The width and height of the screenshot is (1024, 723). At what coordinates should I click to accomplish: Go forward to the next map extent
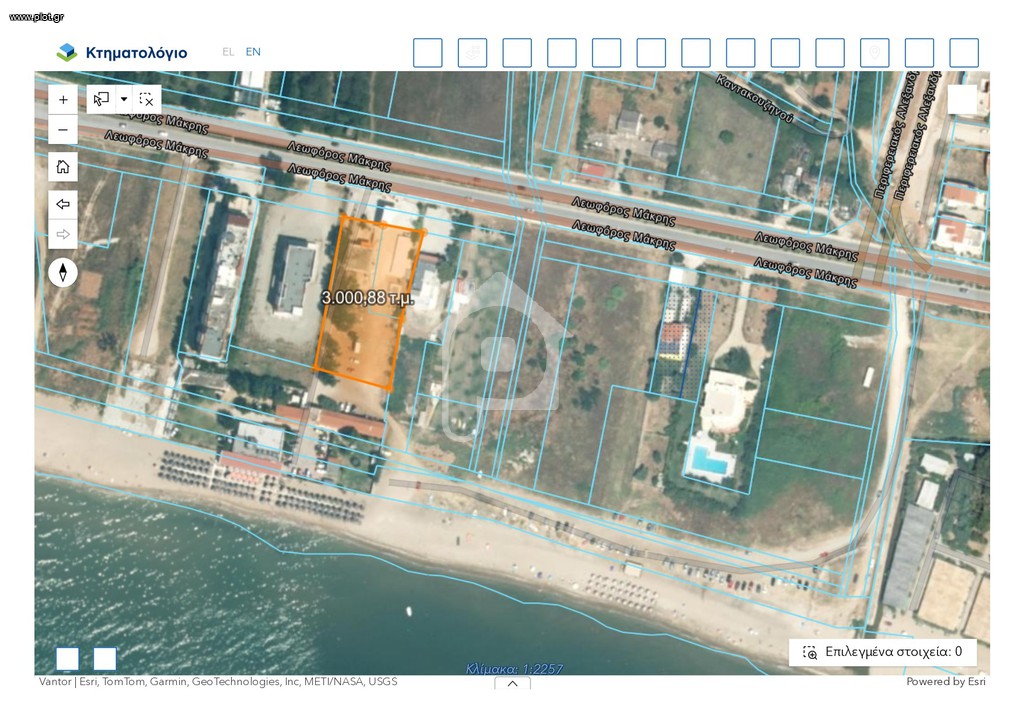point(63,234)
